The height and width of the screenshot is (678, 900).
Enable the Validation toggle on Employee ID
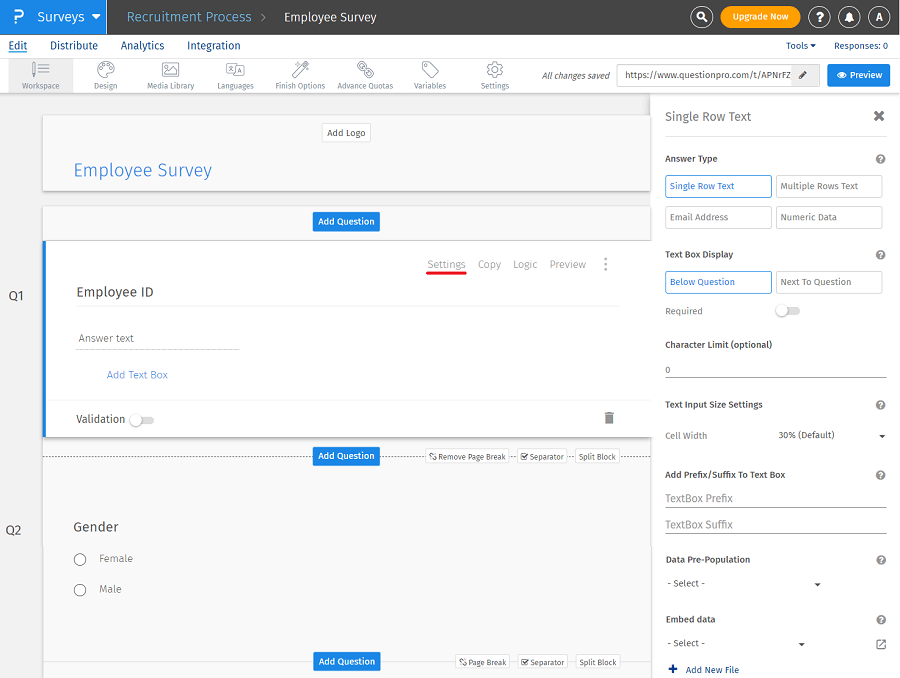coord(141,420)
